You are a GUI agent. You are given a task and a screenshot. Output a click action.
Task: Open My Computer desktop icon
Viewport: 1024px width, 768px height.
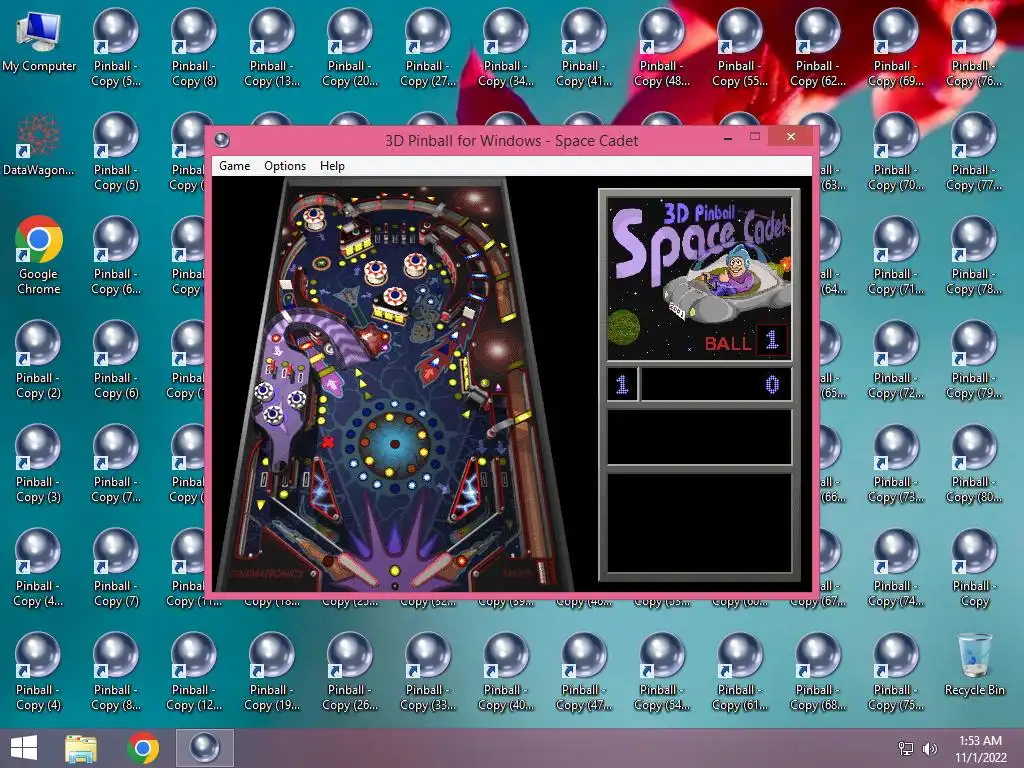[39, 42]
